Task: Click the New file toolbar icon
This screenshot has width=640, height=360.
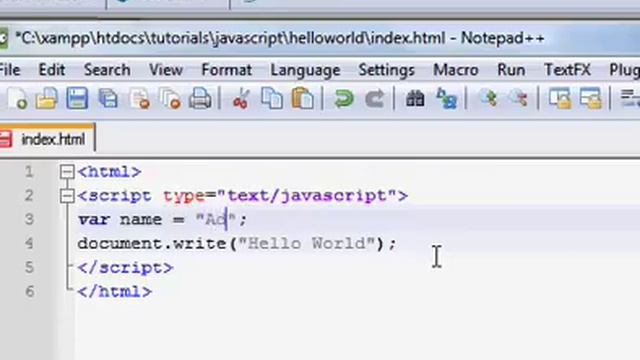Action: point(17,98)
